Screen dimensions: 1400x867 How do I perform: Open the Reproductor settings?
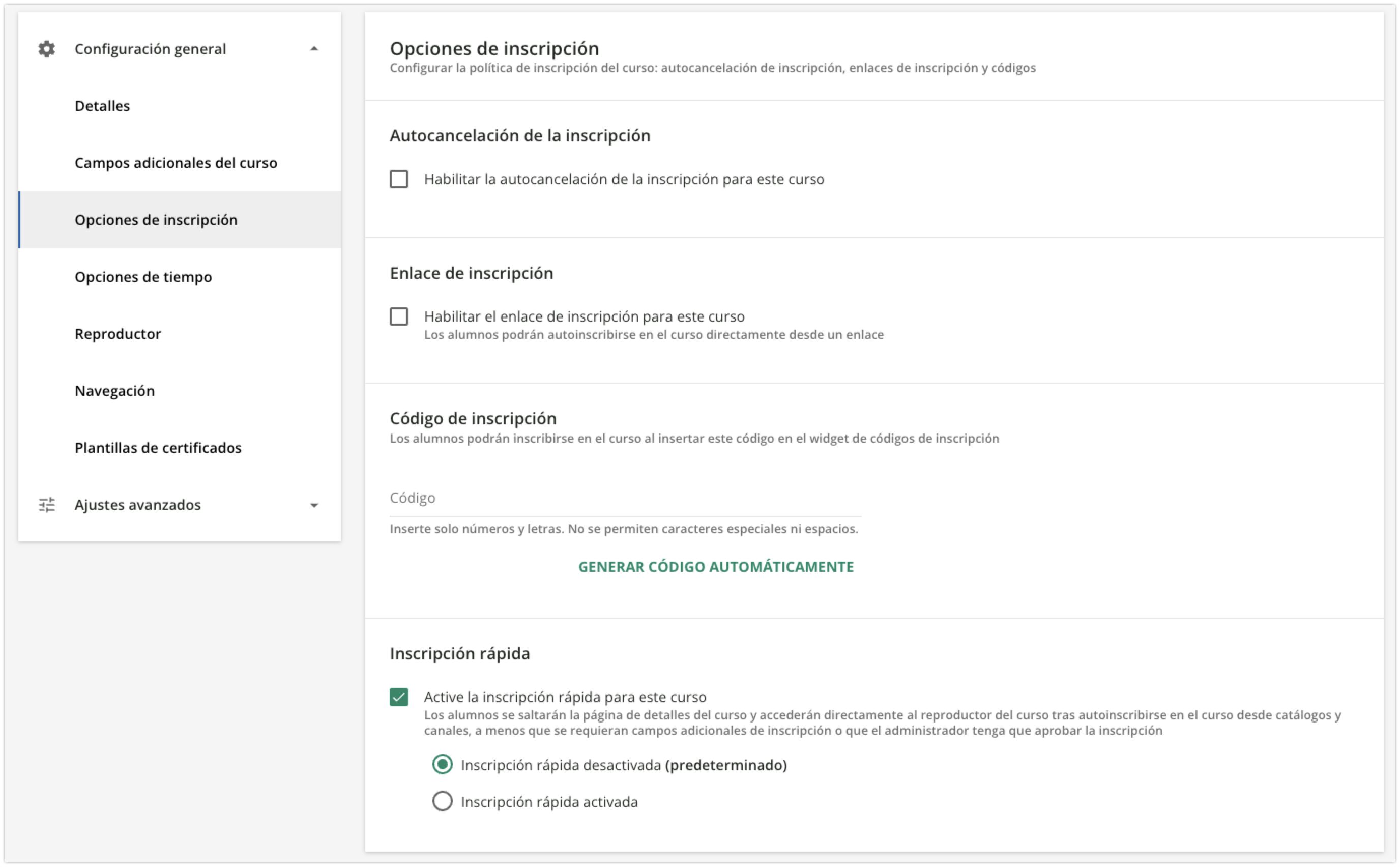point(180,334)
